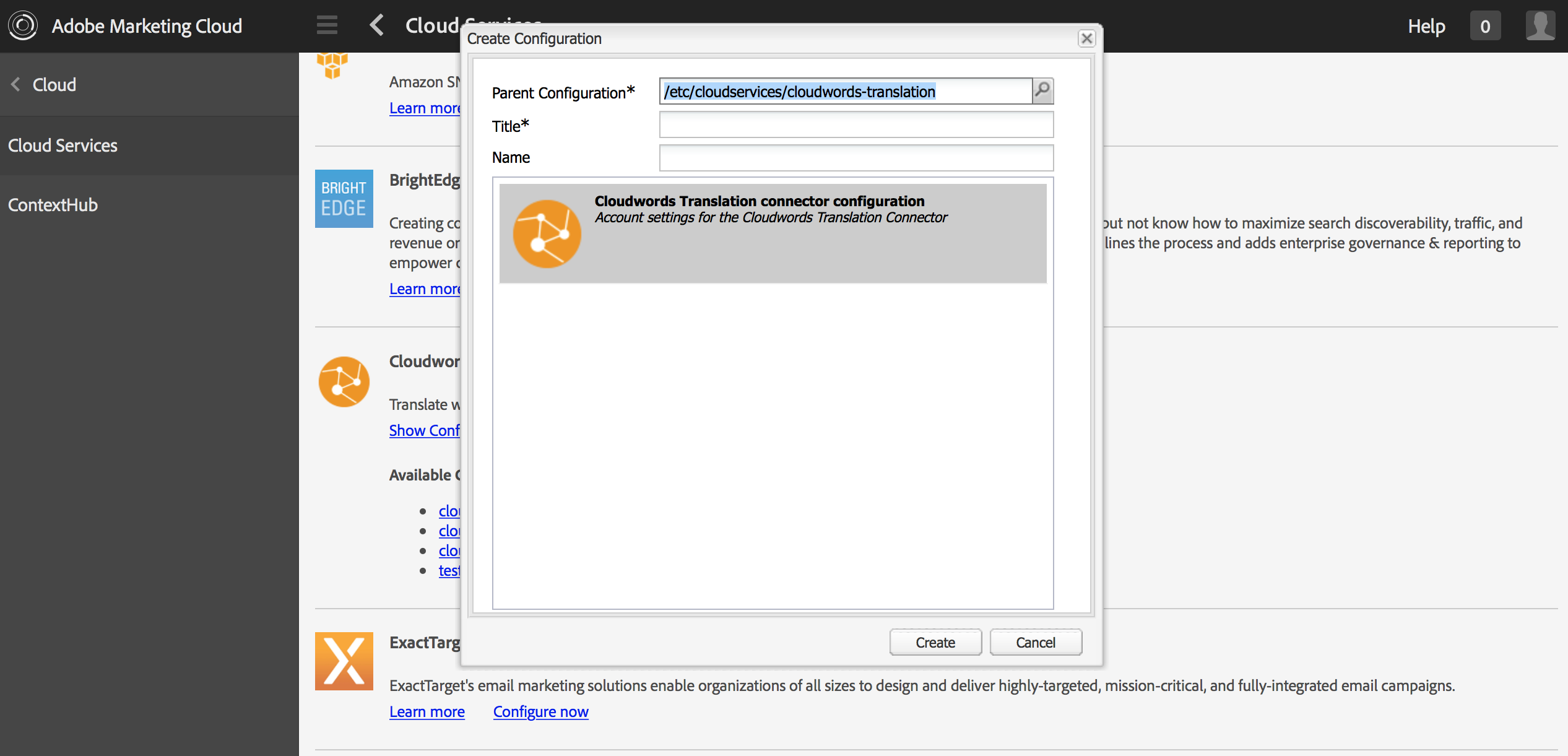Click the BrightEdge logo thumbnail
The height and width of the screenshot is (756, 1568).
344,198
